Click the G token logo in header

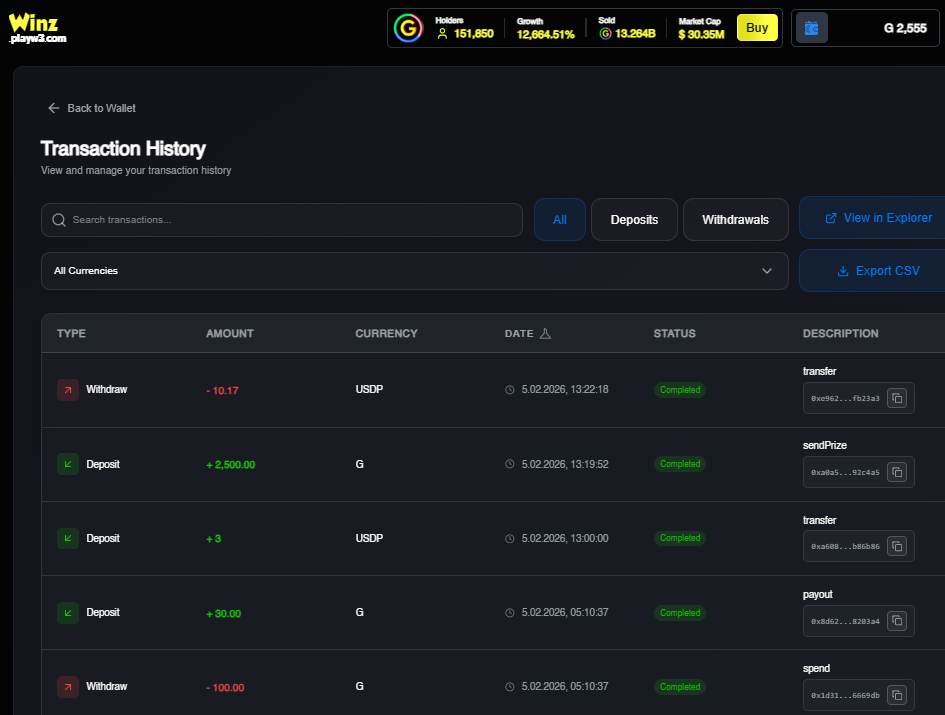tap(407, 28)
